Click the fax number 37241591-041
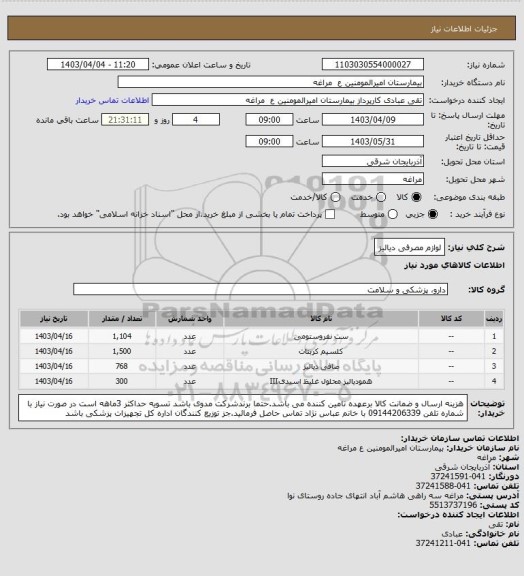524x576 pixels. (x=457, y=476)
